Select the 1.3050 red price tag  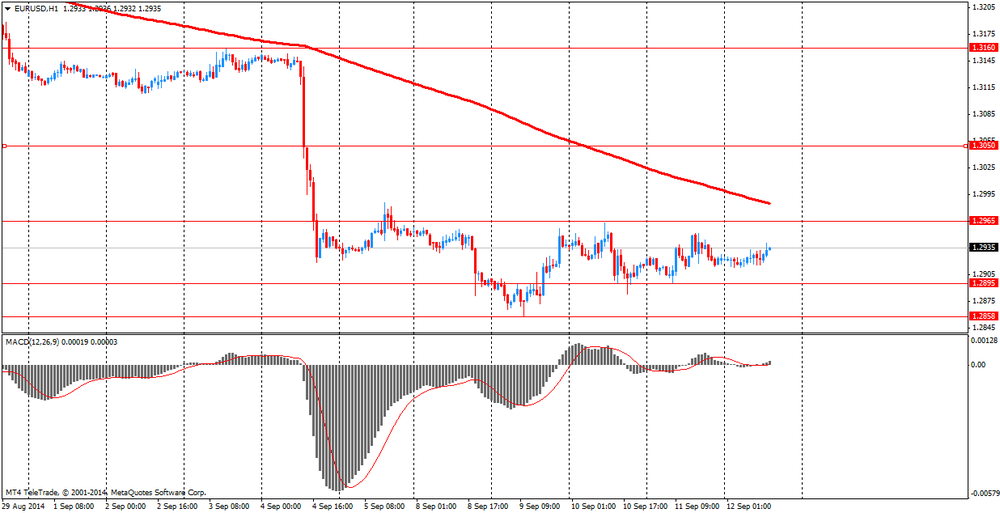pyautogui.click(x=982, y=146)
